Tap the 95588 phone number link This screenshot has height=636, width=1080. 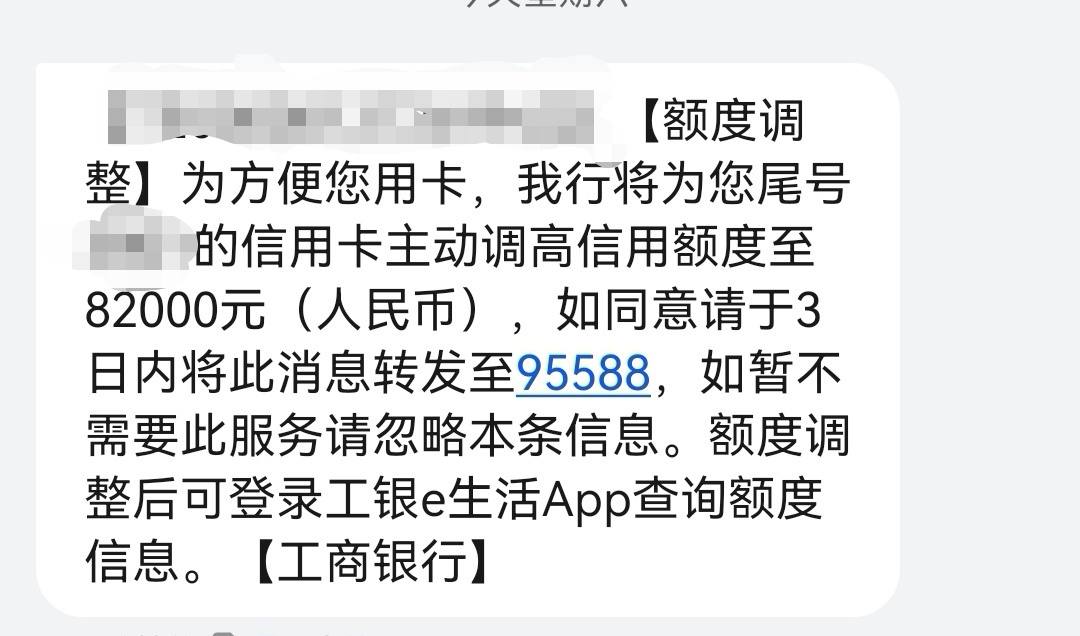point(583,373)
